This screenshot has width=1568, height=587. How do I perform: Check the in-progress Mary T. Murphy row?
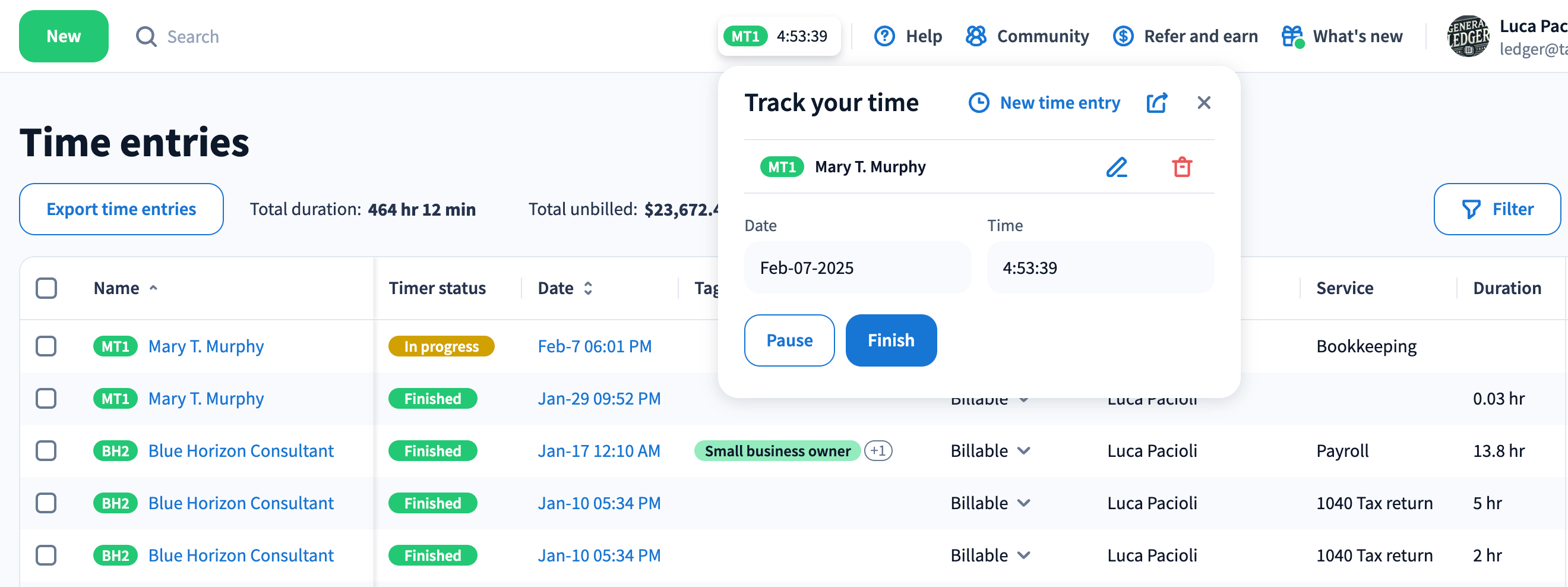coord(46,346)
